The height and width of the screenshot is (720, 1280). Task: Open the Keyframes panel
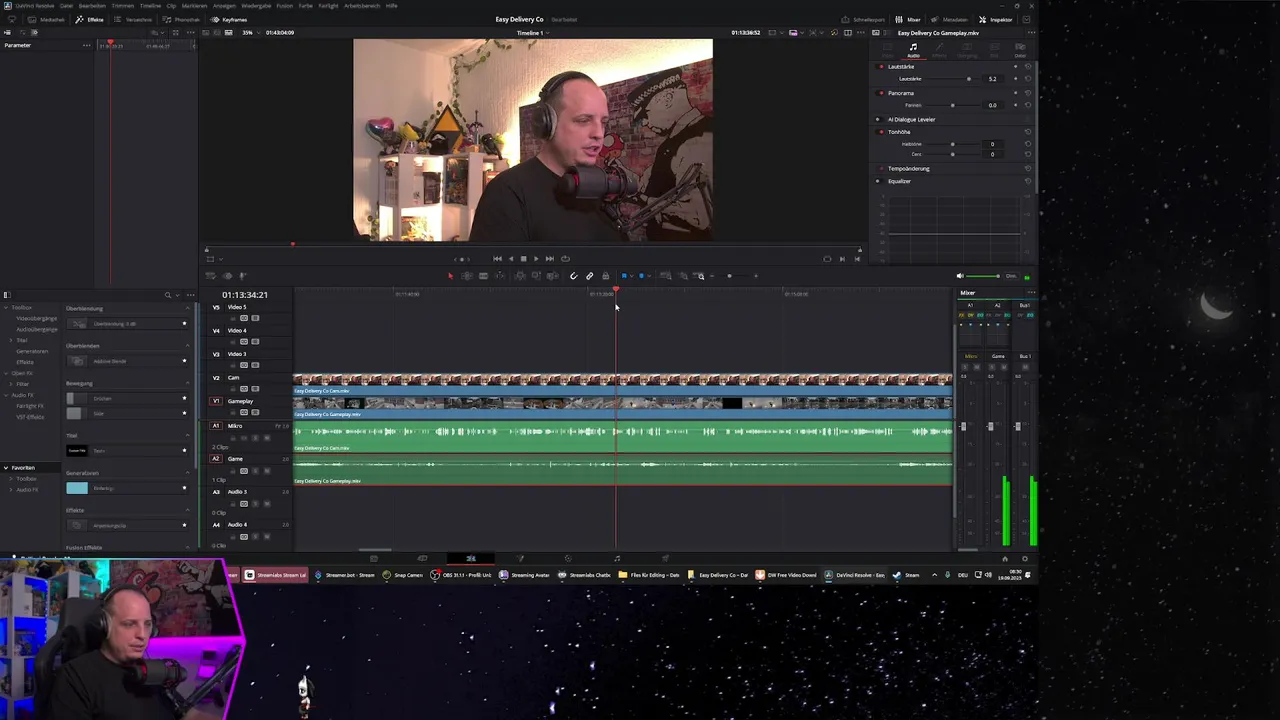(229, 20)
